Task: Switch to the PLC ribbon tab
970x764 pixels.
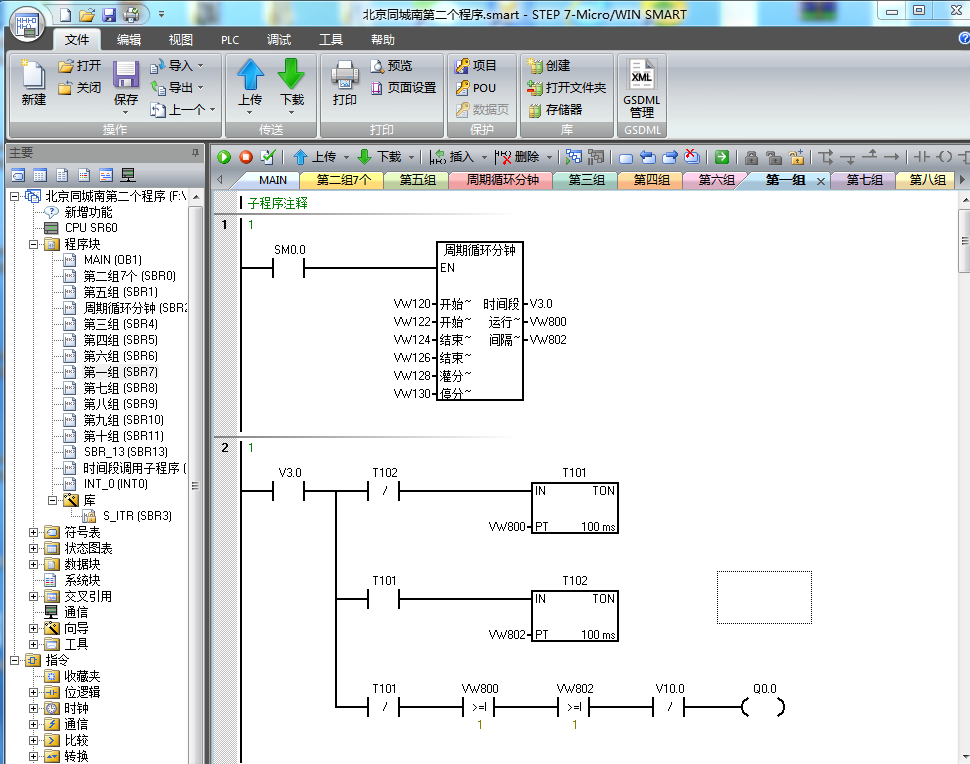Action: point(230,40)
